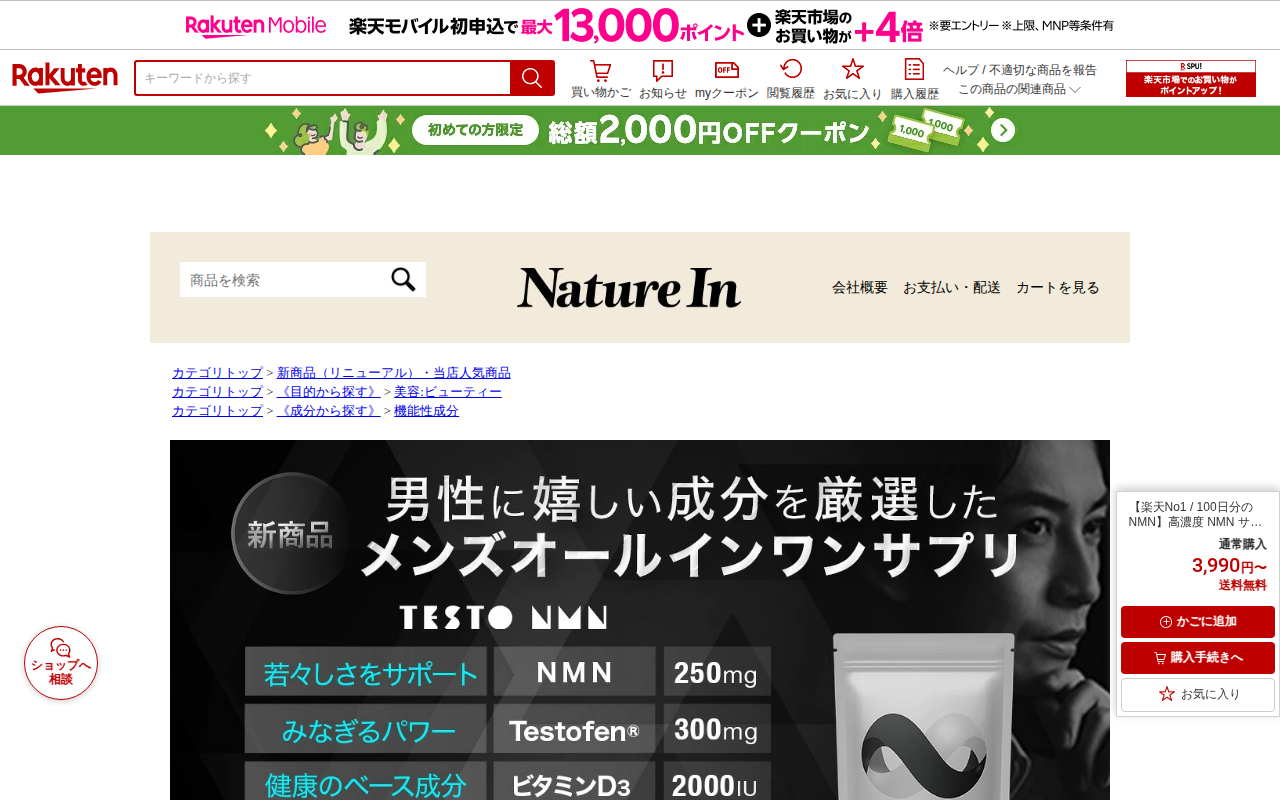Click add to cart (かごに追加) button
Image resolution: width=1280 pixels, height=800 pixels.
pos(1198,622)
